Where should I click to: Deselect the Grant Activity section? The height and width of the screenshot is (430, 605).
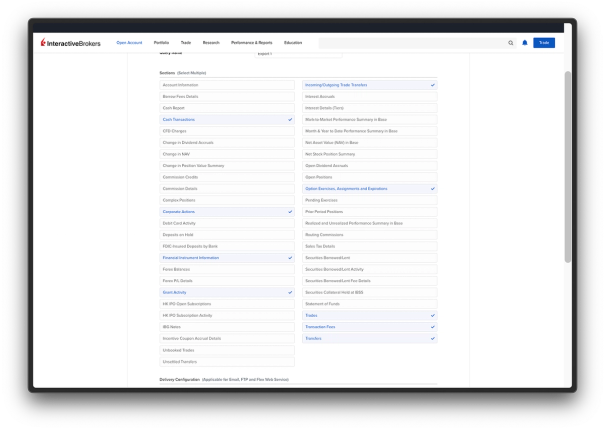(227, 292)
